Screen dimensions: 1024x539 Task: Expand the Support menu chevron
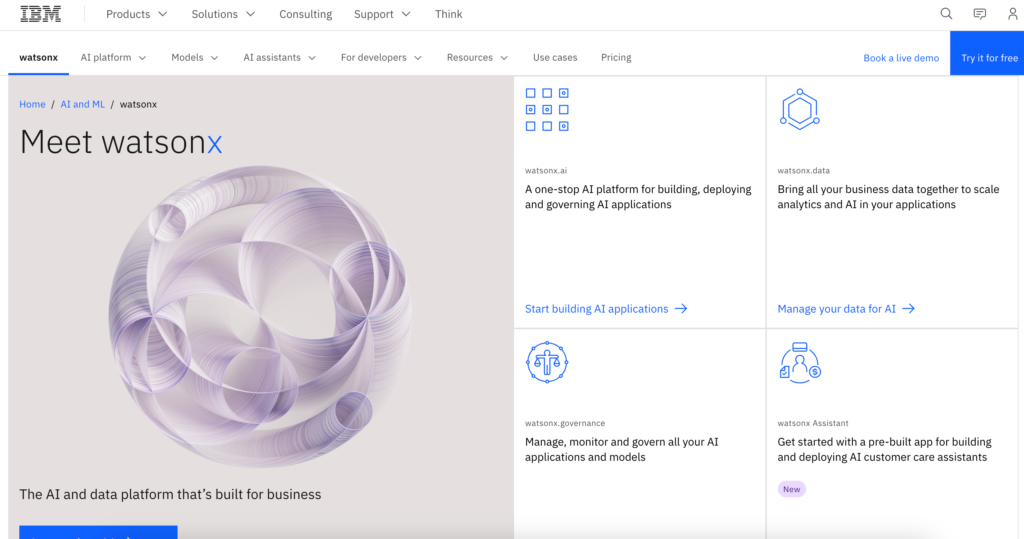406,14
